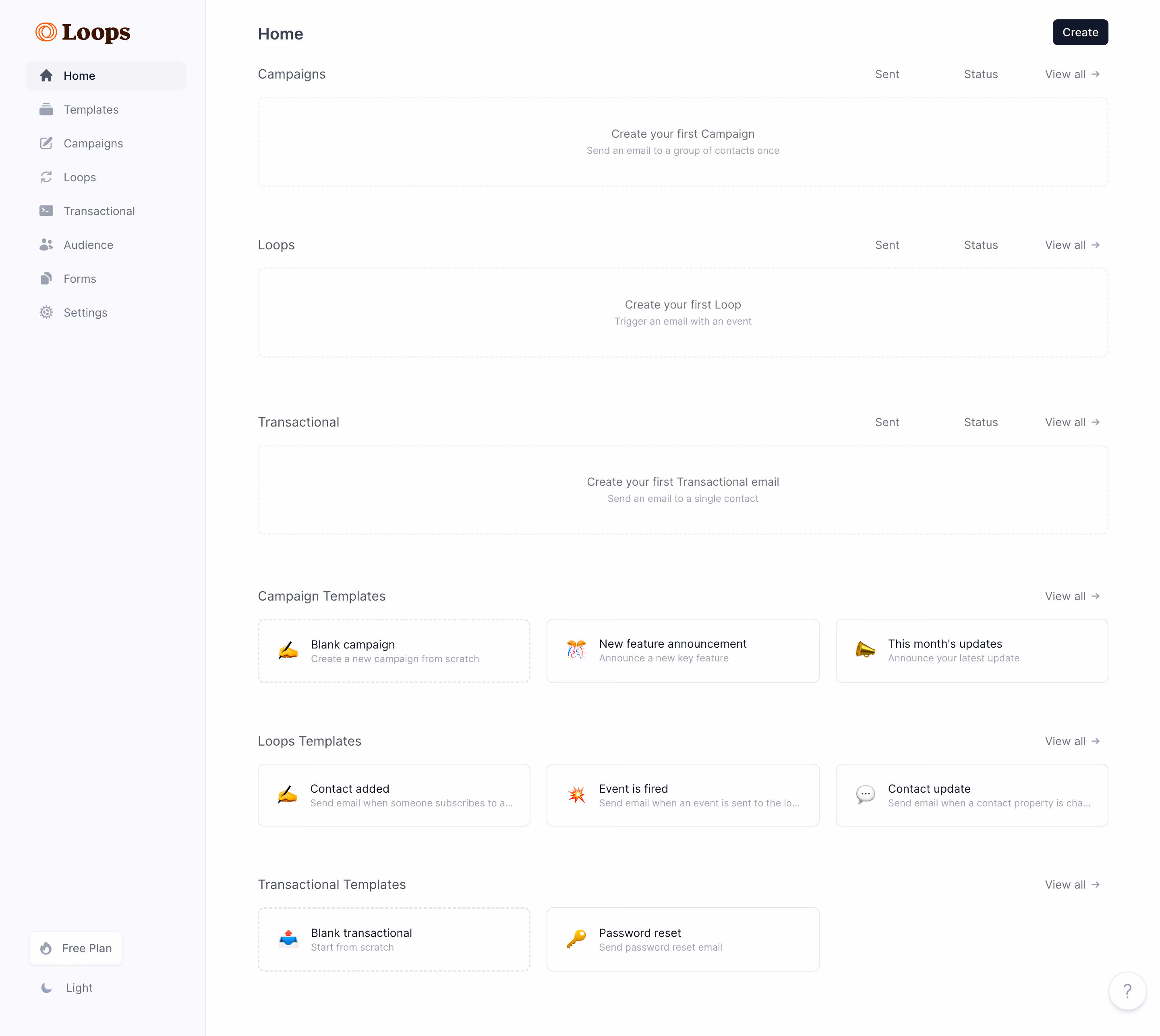Click the key icon on Password reset

tap(576, 939)
